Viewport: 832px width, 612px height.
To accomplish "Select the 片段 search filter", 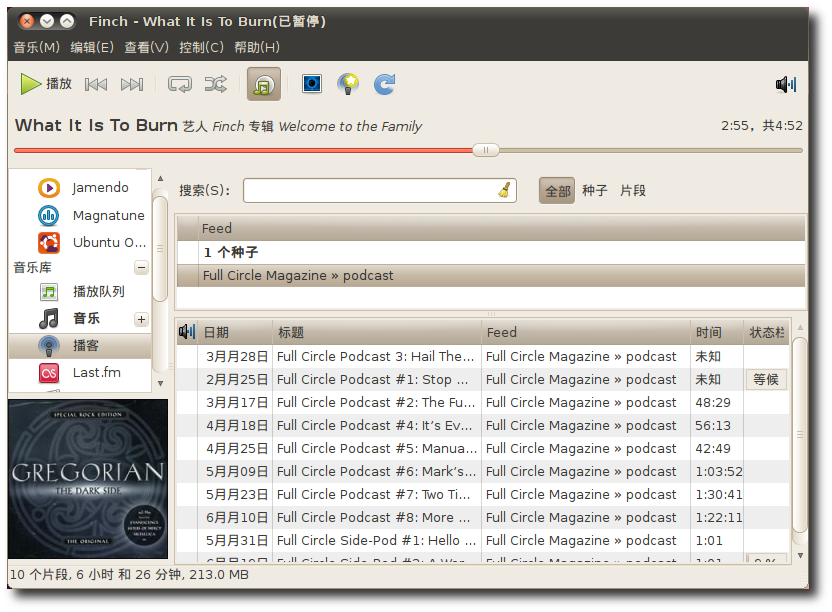I will (632, 191).
